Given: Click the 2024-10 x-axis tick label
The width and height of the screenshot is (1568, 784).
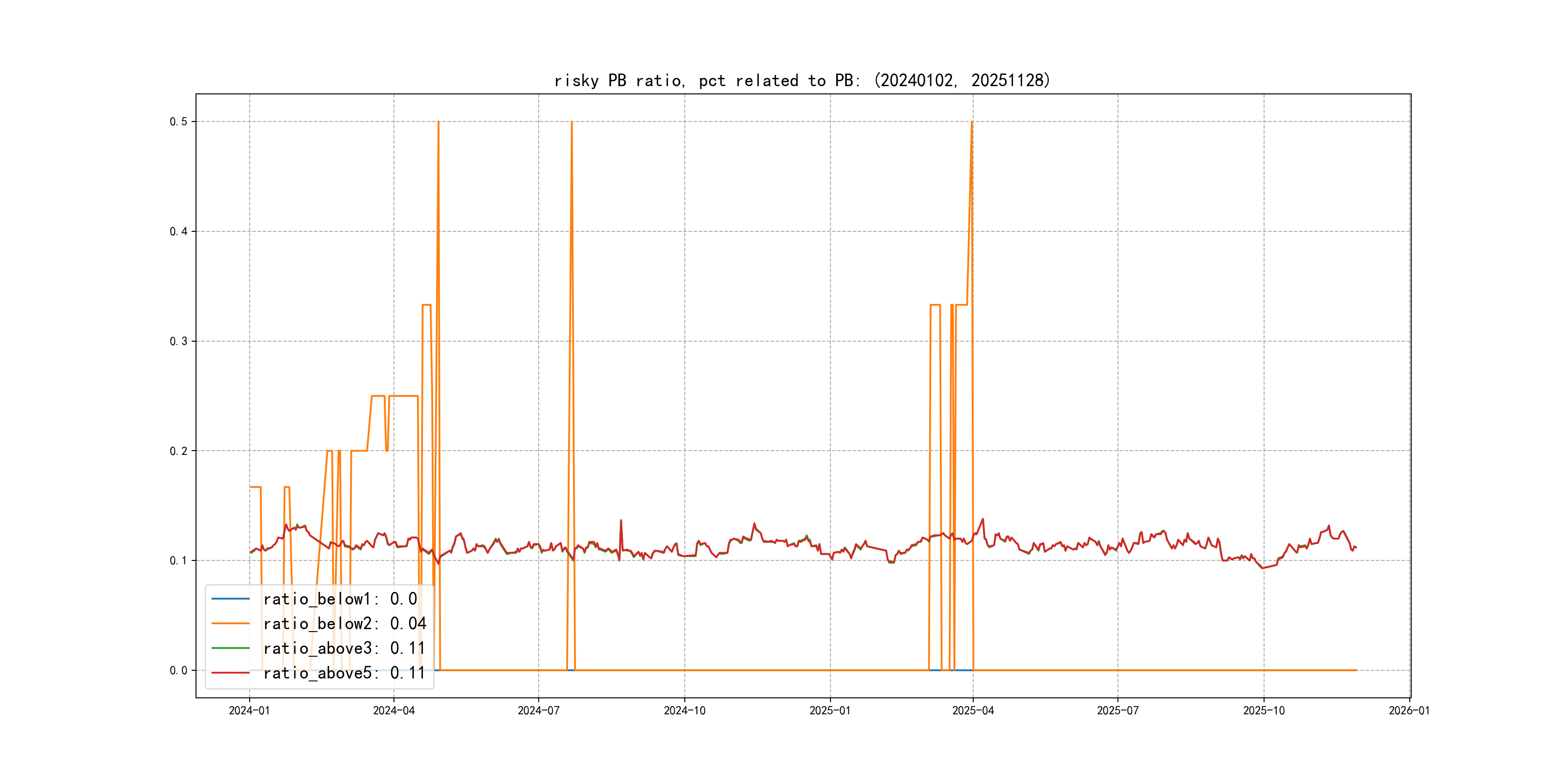Looking at the screenshot, I should pos(684,711).
